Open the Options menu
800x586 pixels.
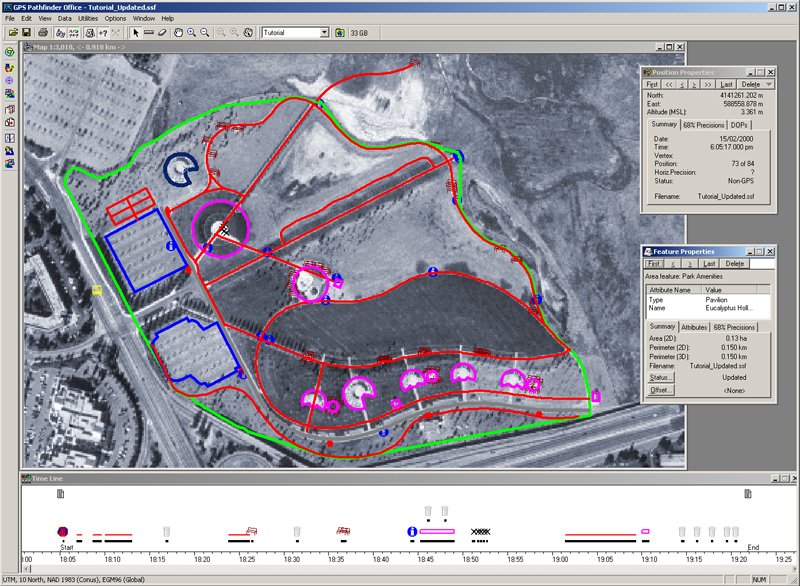[x=115, y=18]
